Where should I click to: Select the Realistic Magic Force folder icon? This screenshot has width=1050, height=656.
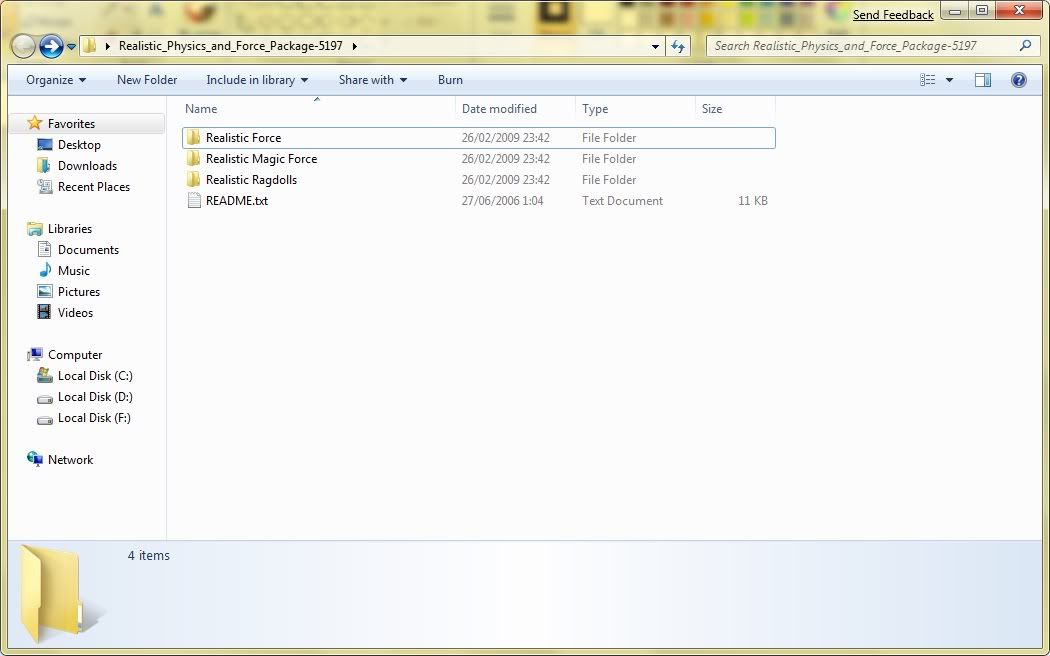tap(194, 159)
